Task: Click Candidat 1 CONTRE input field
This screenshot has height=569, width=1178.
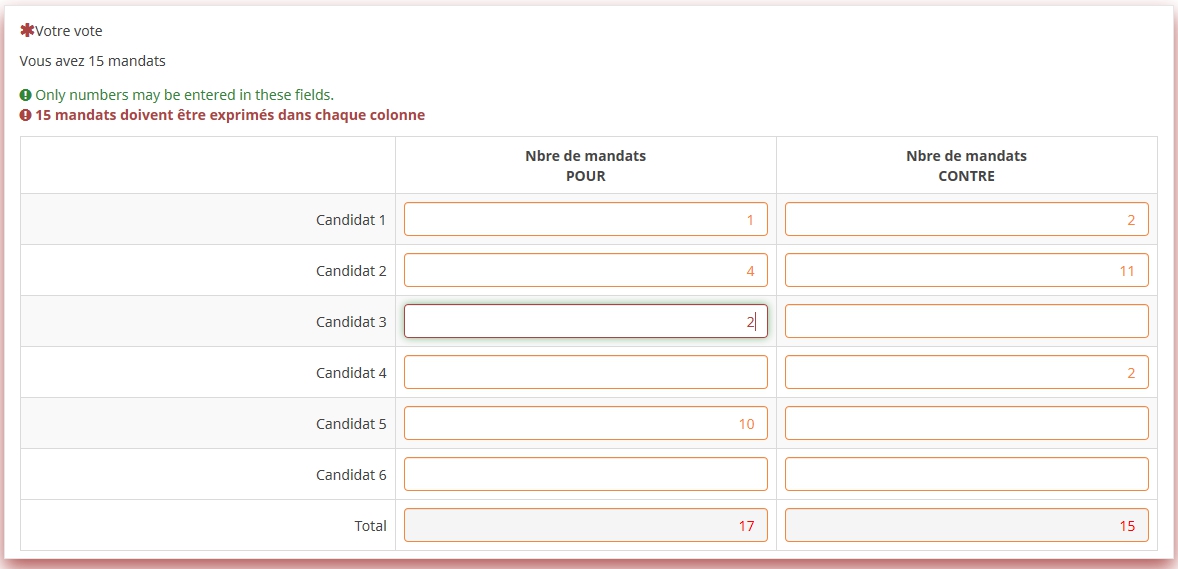Action: (966, 219)
